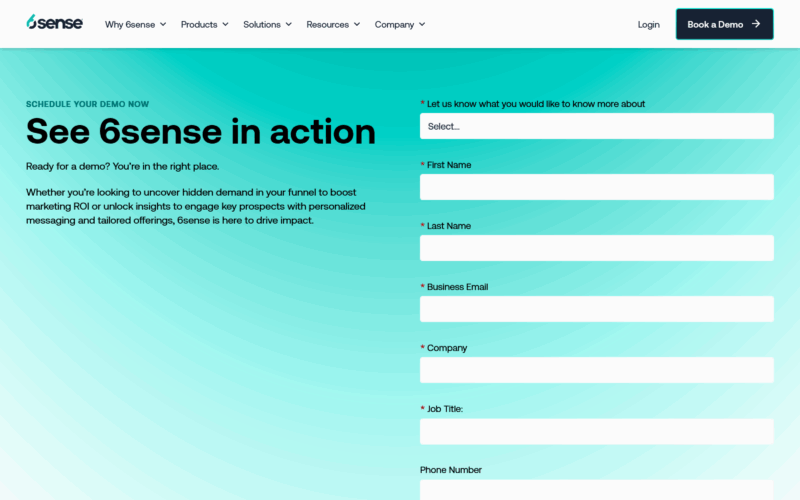Click the 'SCHEDULE YOUR DEMO NOW' text
The width and height of the screenshot is (800, 500).
pos(87,104)
